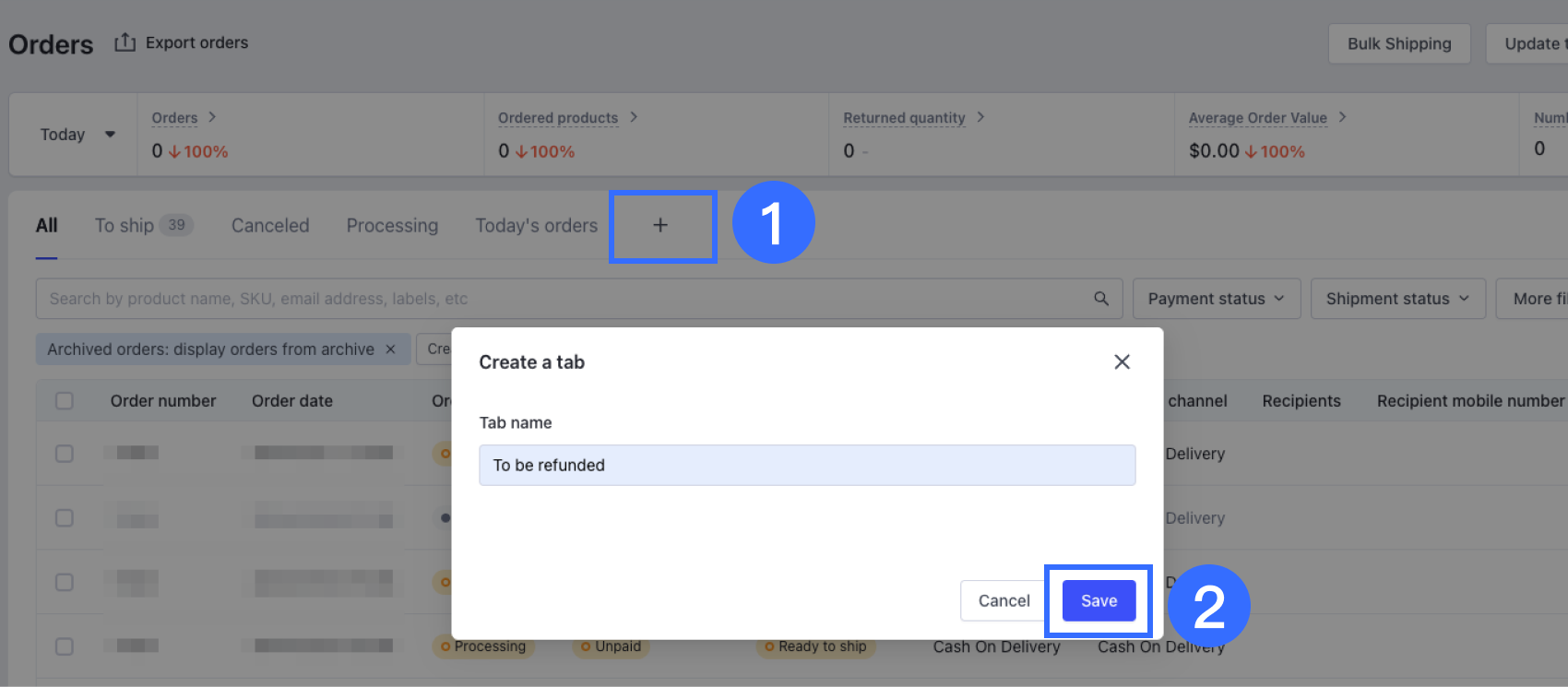The height and width of the screenshot is (687, 1568).
Task: Expand the Shipment status filter
Action: point(1396,299)
